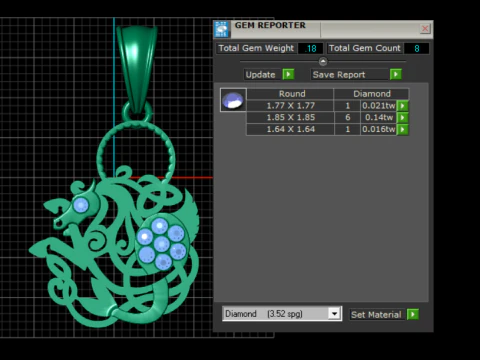Select the center gem of the flower cluster
Screen dimensions: 480x360
coord(162,244)
